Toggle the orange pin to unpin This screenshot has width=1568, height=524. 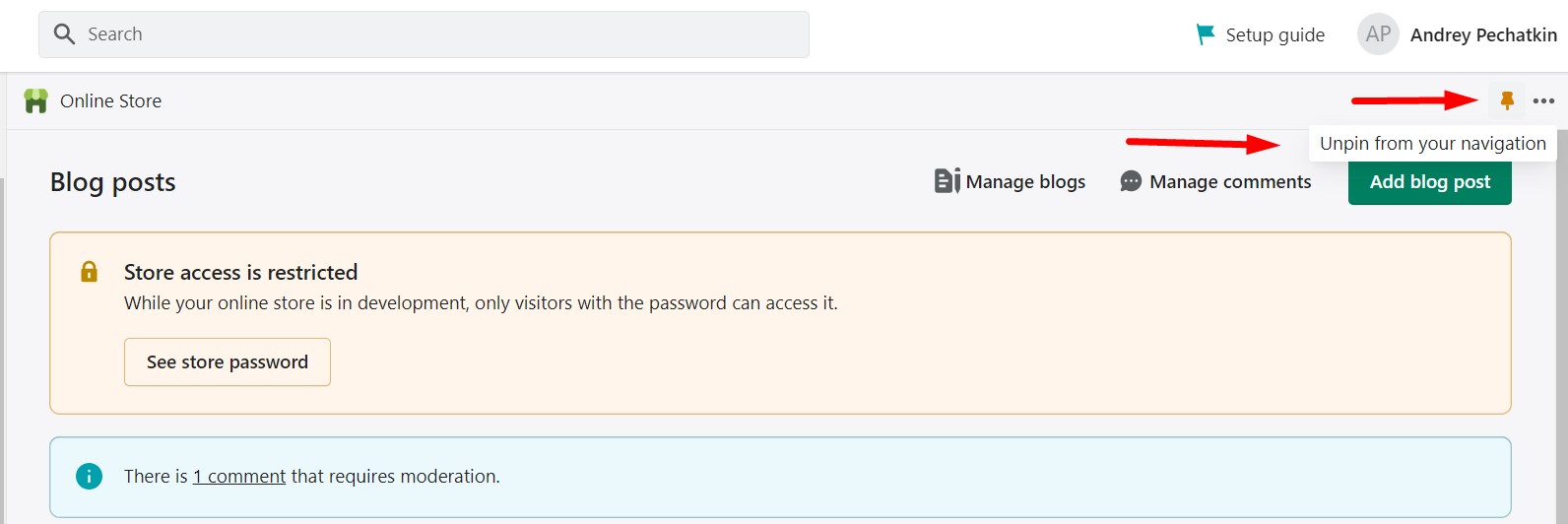tap(1506, 100)
